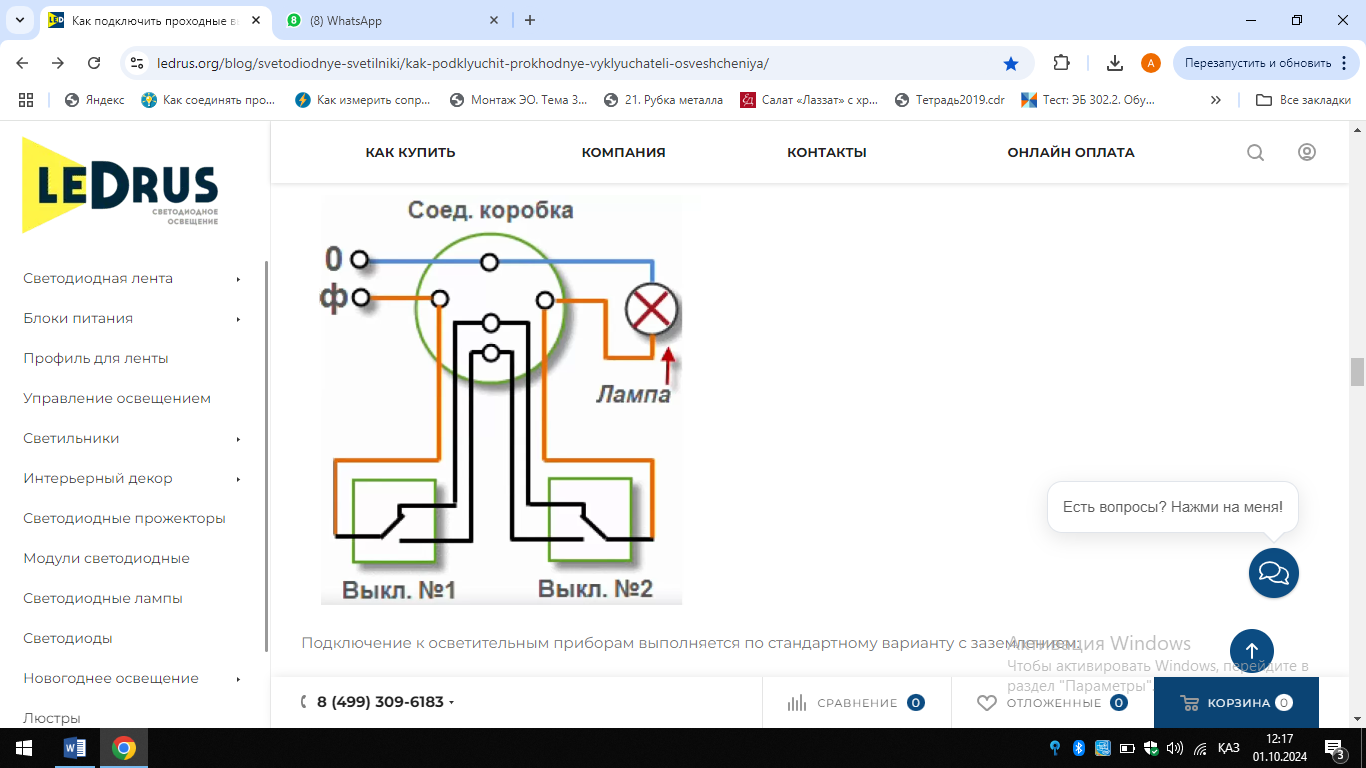Screen dimensions: 1366x768
Task: Open Управление освещением category
Action: [x=117, y=399]
